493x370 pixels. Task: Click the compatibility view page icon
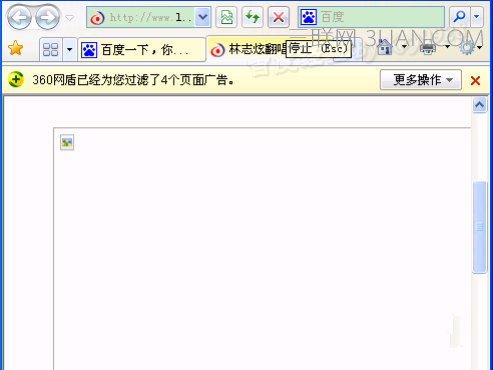(x=226, y=17)
